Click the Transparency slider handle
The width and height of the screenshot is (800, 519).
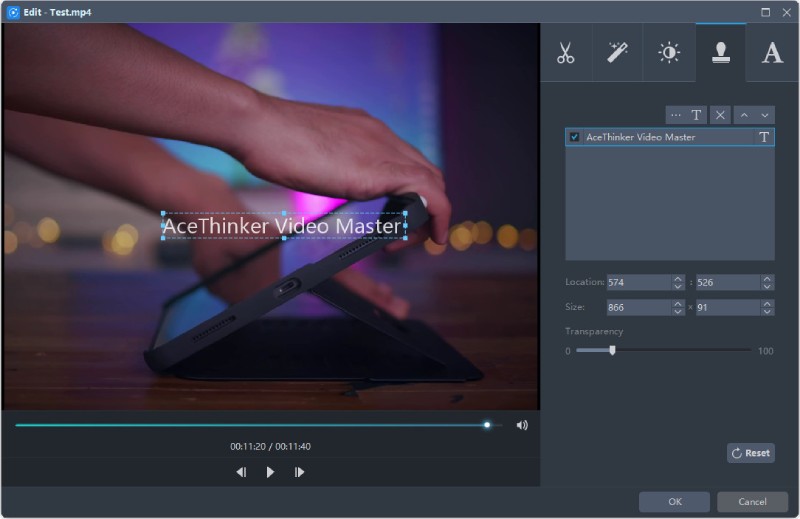(x=612, y=350)
